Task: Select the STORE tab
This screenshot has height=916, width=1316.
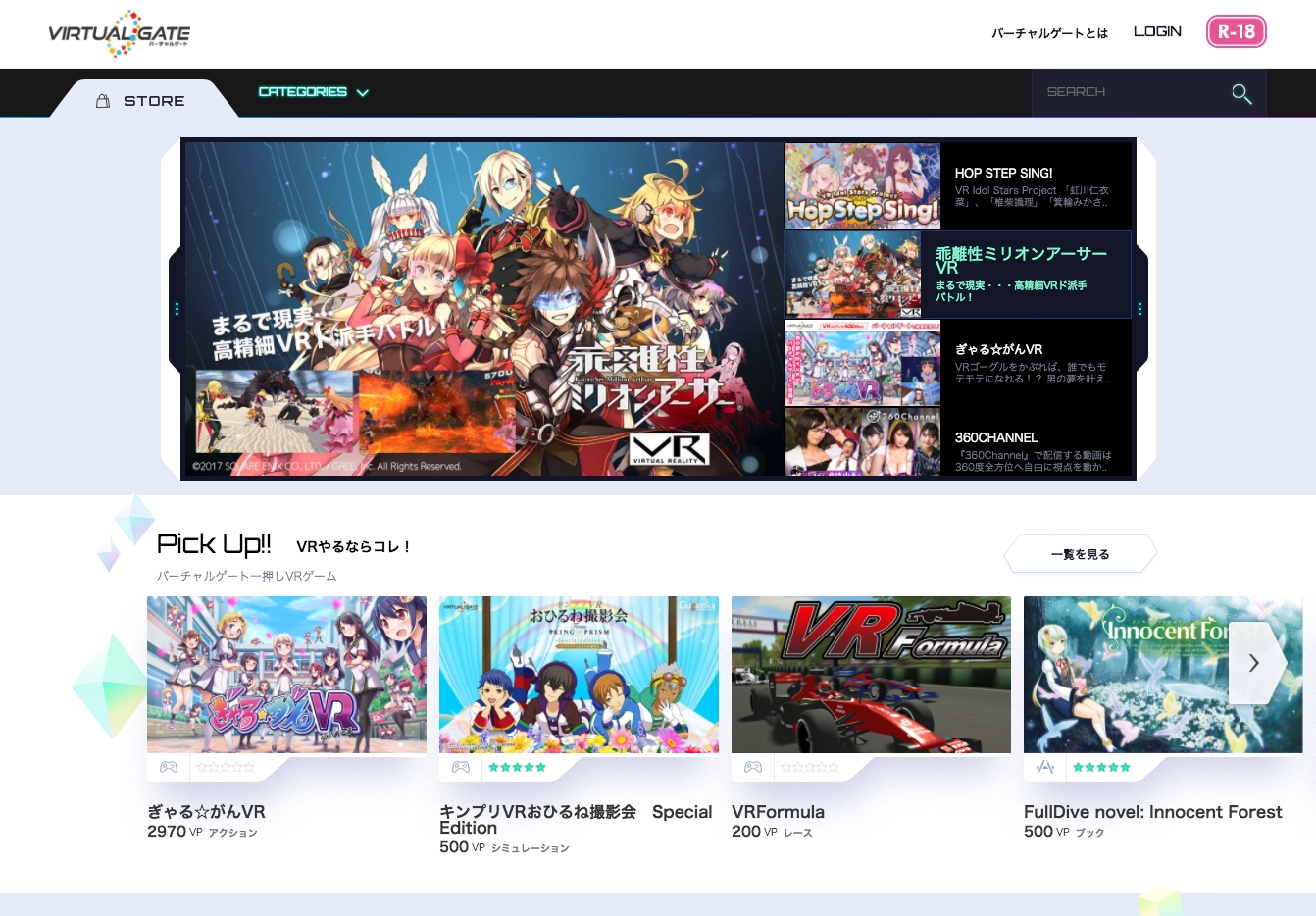Action: click(143, 100)
